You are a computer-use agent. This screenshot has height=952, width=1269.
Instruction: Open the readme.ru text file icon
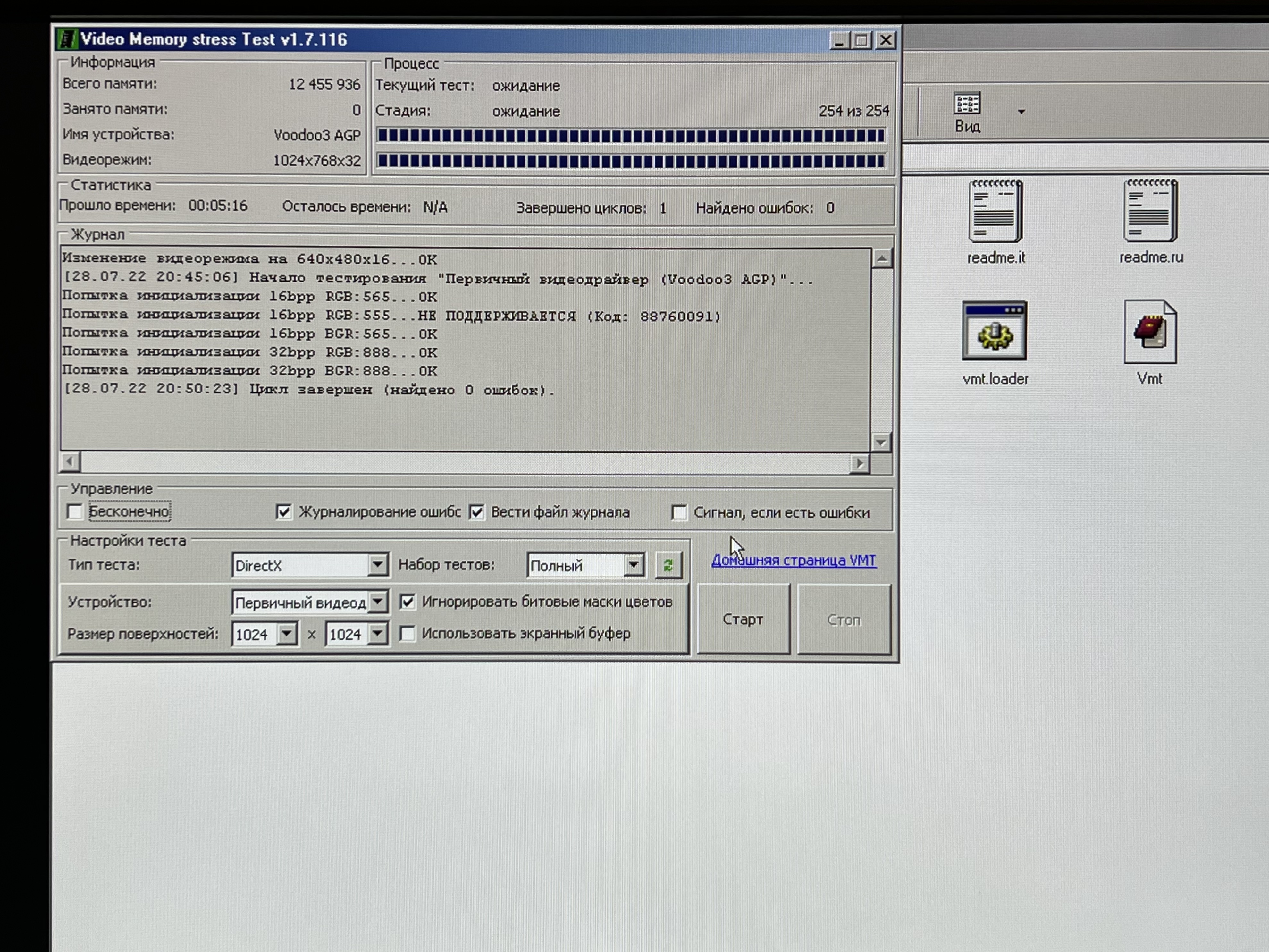click(x=1150, y=211)
